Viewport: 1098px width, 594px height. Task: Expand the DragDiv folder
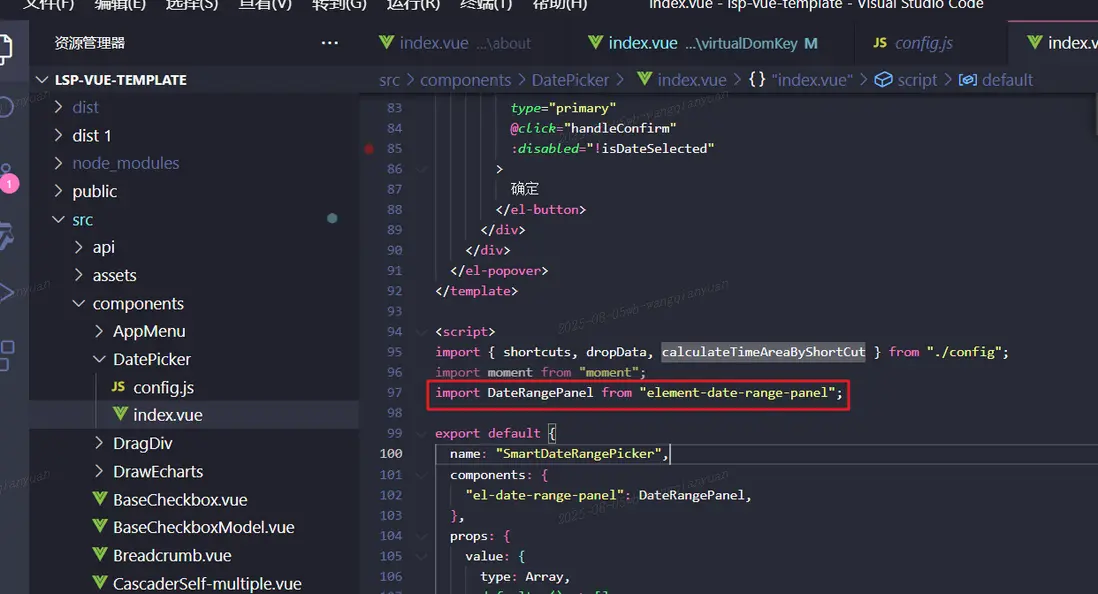point(99,443)
